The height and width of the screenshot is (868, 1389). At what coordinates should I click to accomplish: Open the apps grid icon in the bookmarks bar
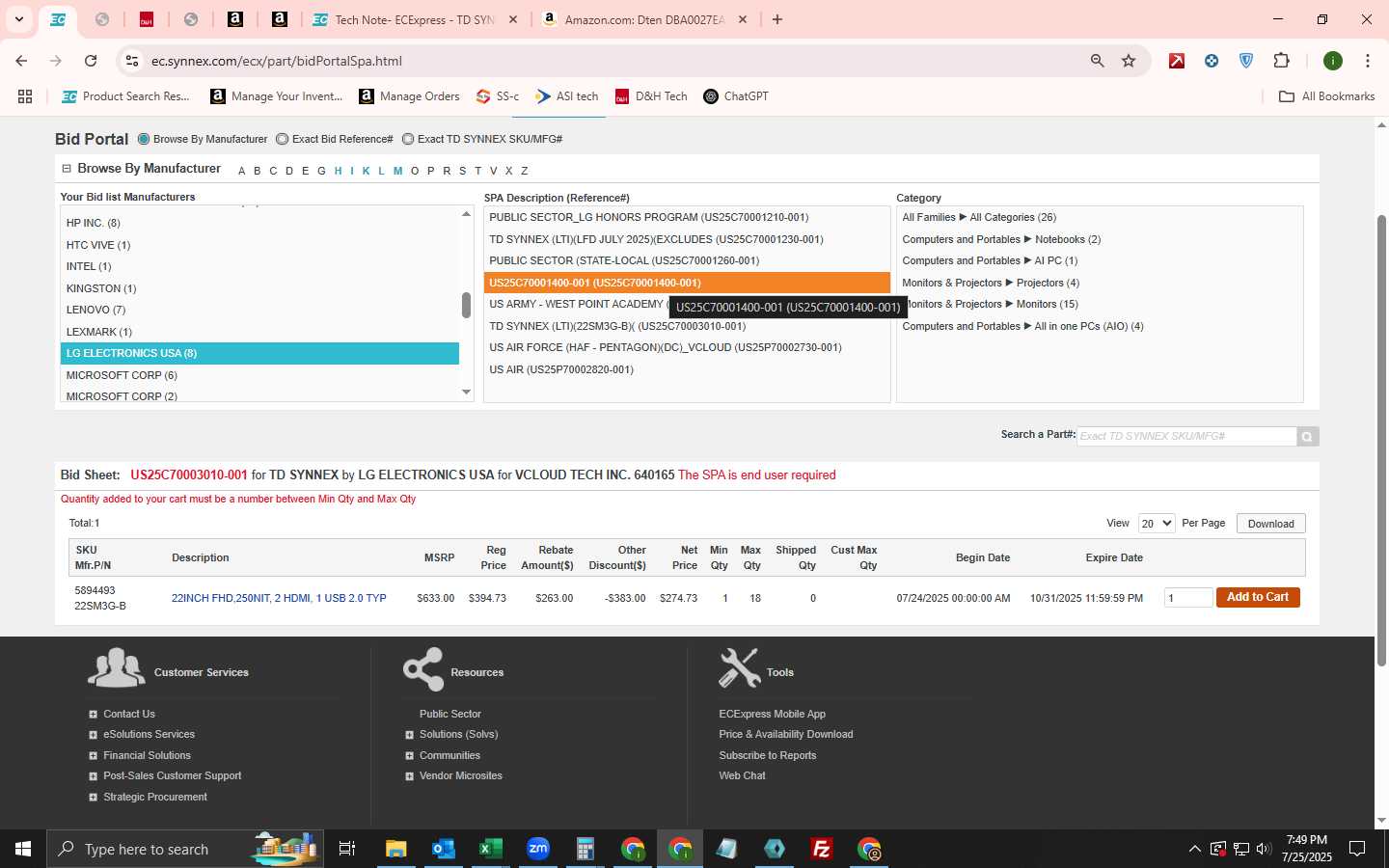coord(25,96)
